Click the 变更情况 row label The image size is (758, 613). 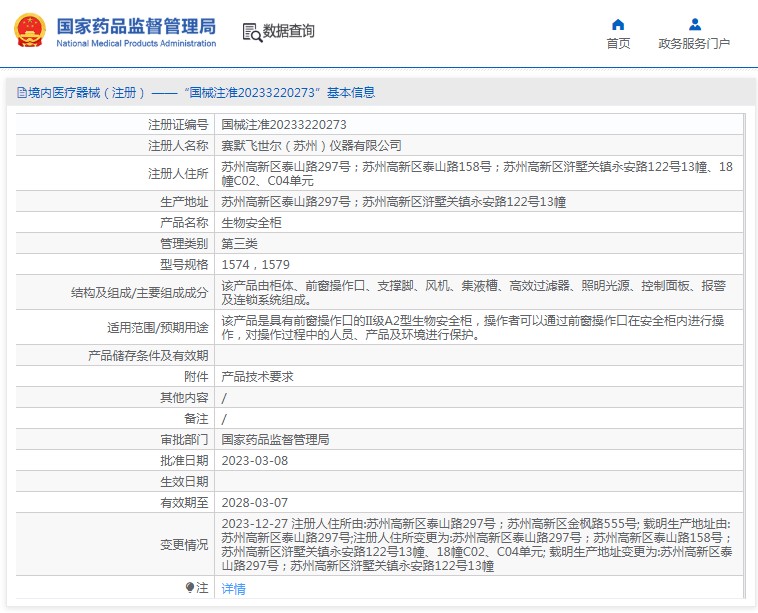(184, 545)
